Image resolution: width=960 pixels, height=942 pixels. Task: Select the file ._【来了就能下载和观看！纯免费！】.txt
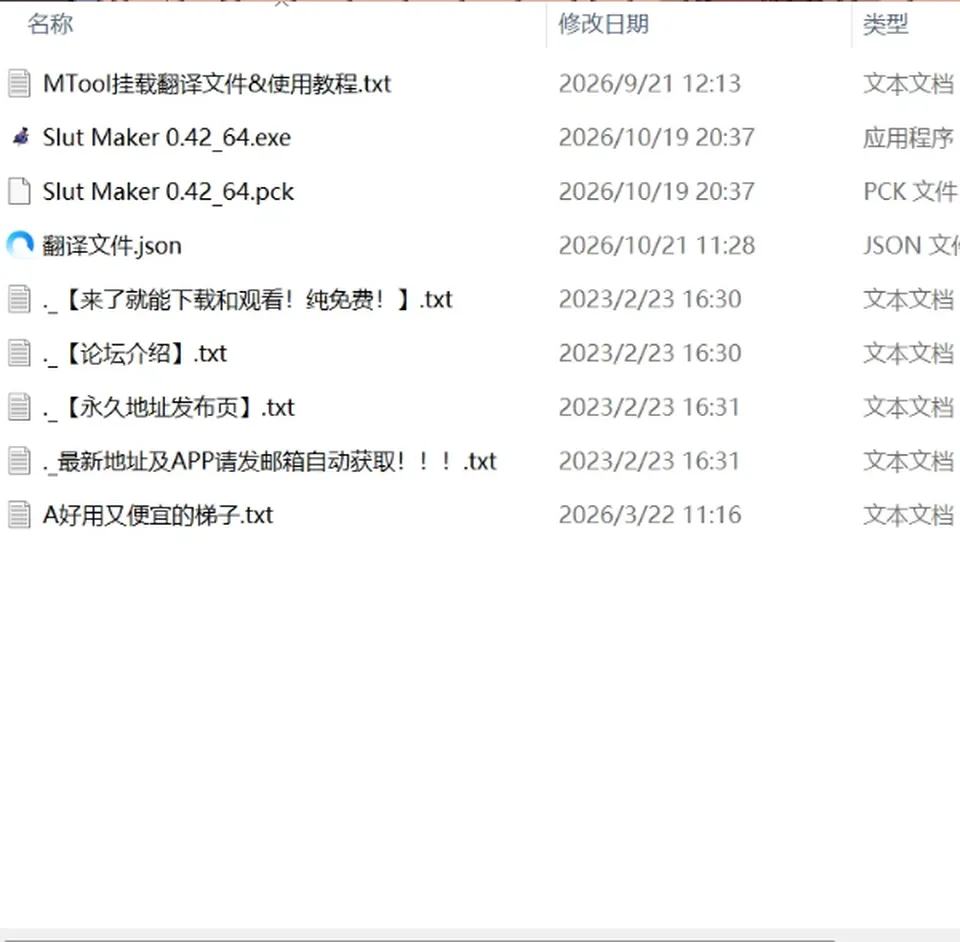pyautogui.click(x=247, y=299)
